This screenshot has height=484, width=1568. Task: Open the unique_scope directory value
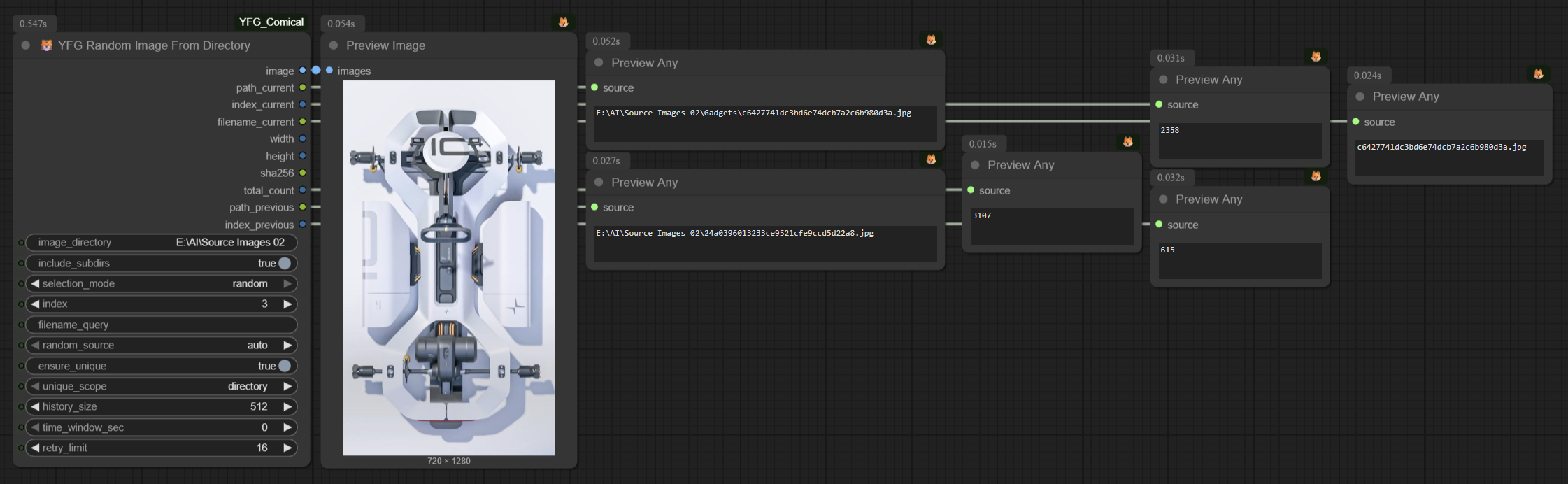pyautogui.click(x=248, y=386)
